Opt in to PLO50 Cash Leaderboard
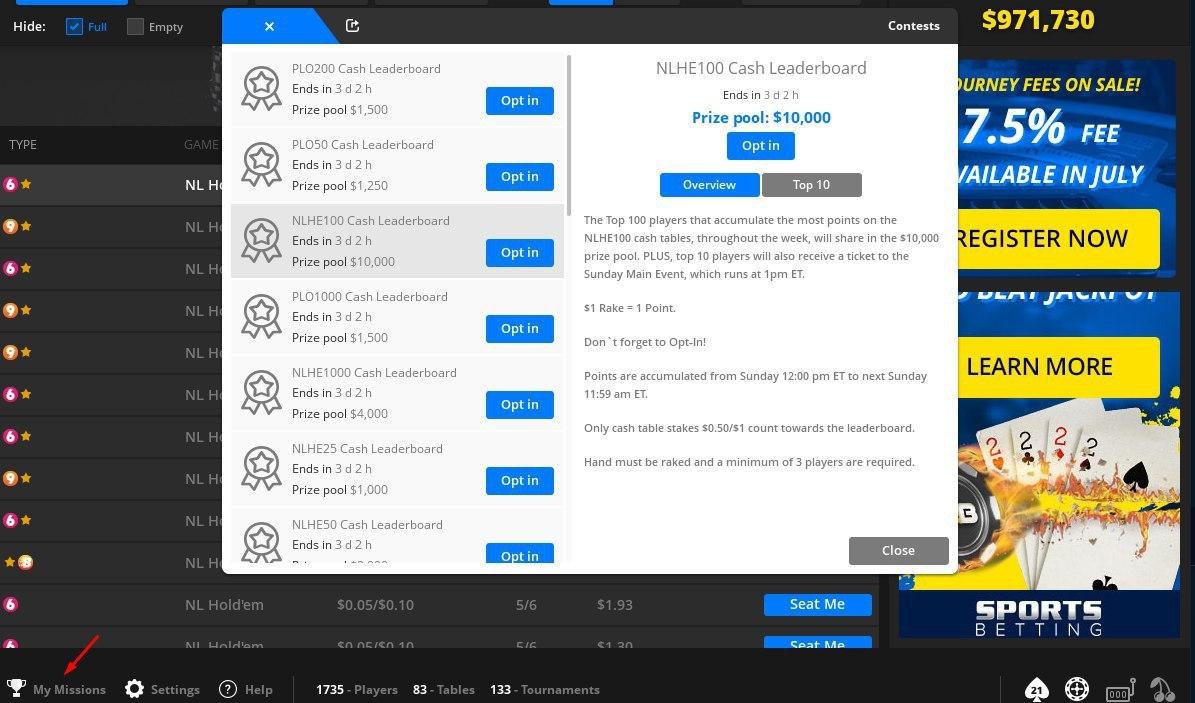This screenshot has width=1195, height=703. pyautogui.click(x=520, y=176)
